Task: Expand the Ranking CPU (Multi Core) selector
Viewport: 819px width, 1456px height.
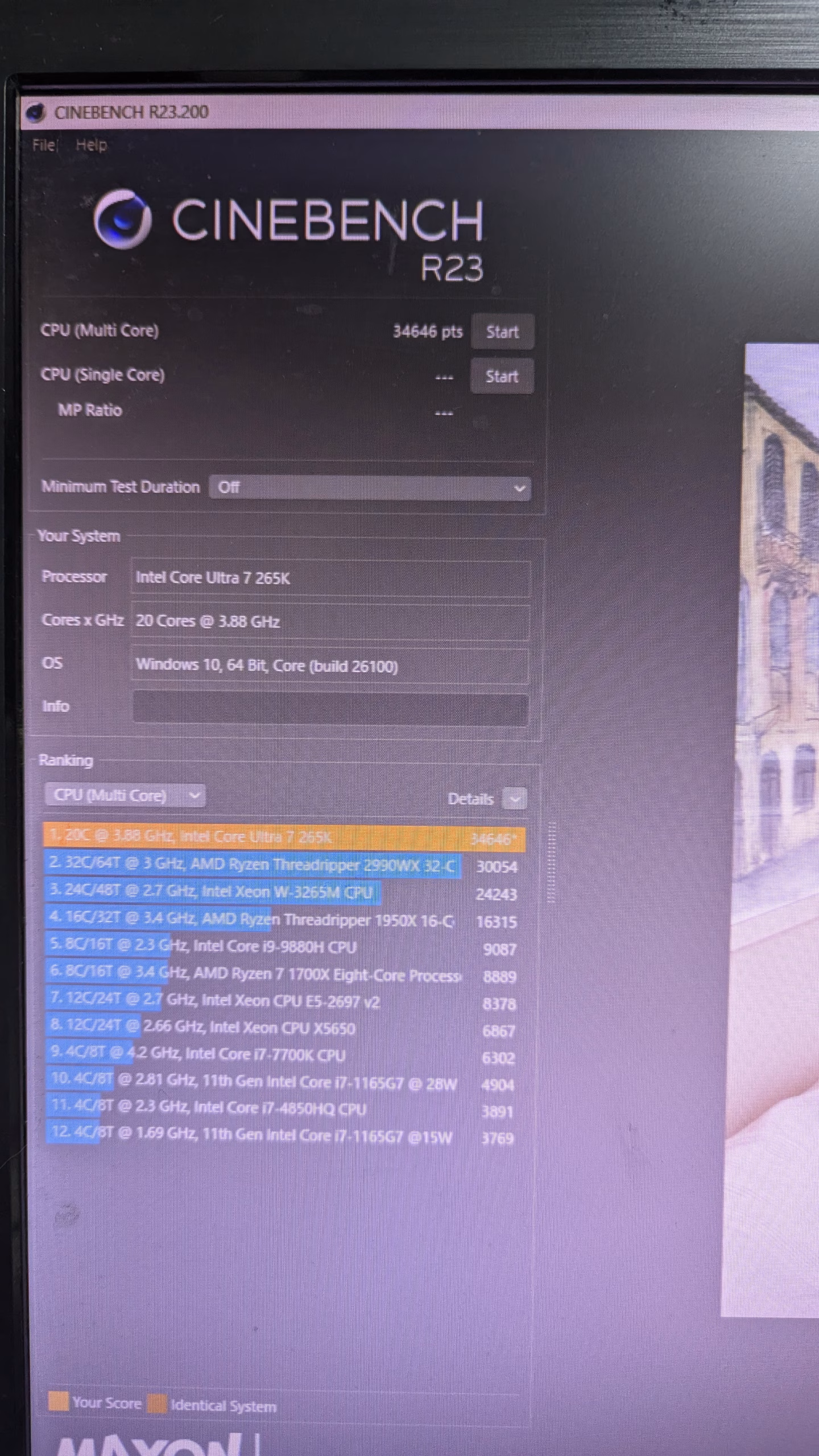Action: (x=125, y=795)
